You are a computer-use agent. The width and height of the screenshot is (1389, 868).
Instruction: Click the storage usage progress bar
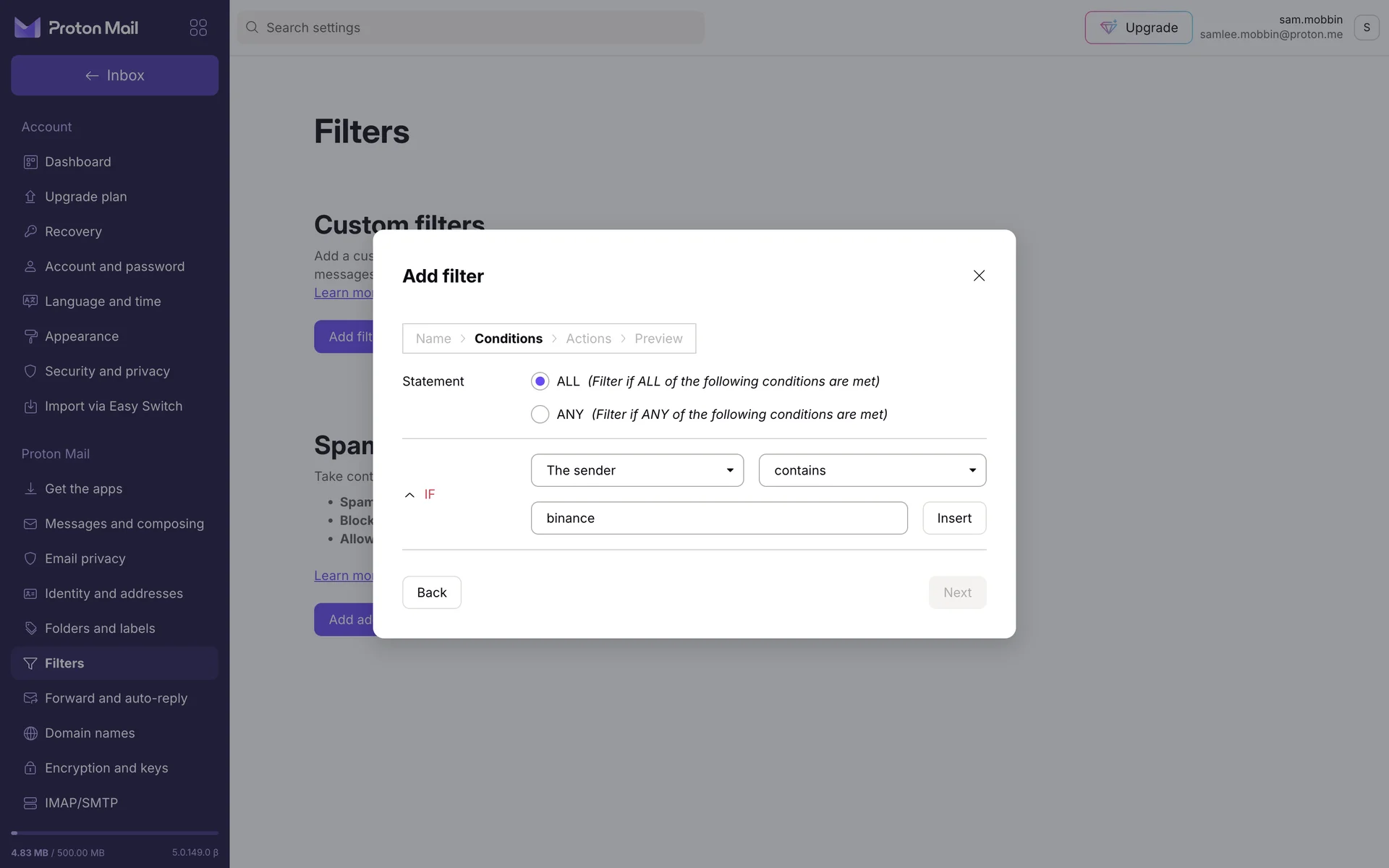(x=114, y=833)
